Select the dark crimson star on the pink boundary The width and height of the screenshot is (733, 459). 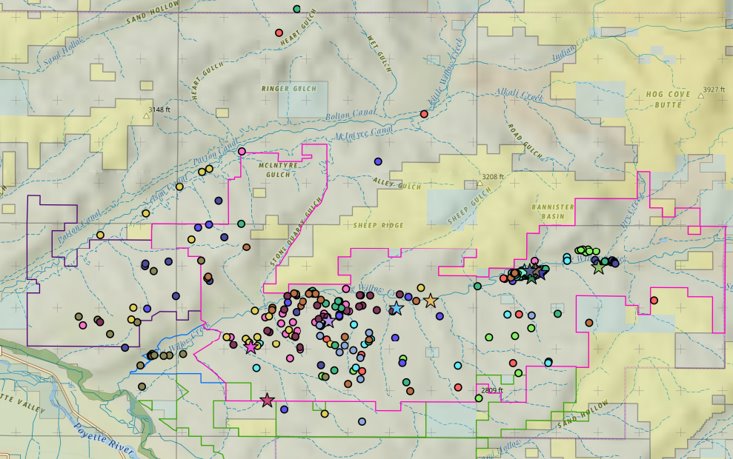coord(267,400)
